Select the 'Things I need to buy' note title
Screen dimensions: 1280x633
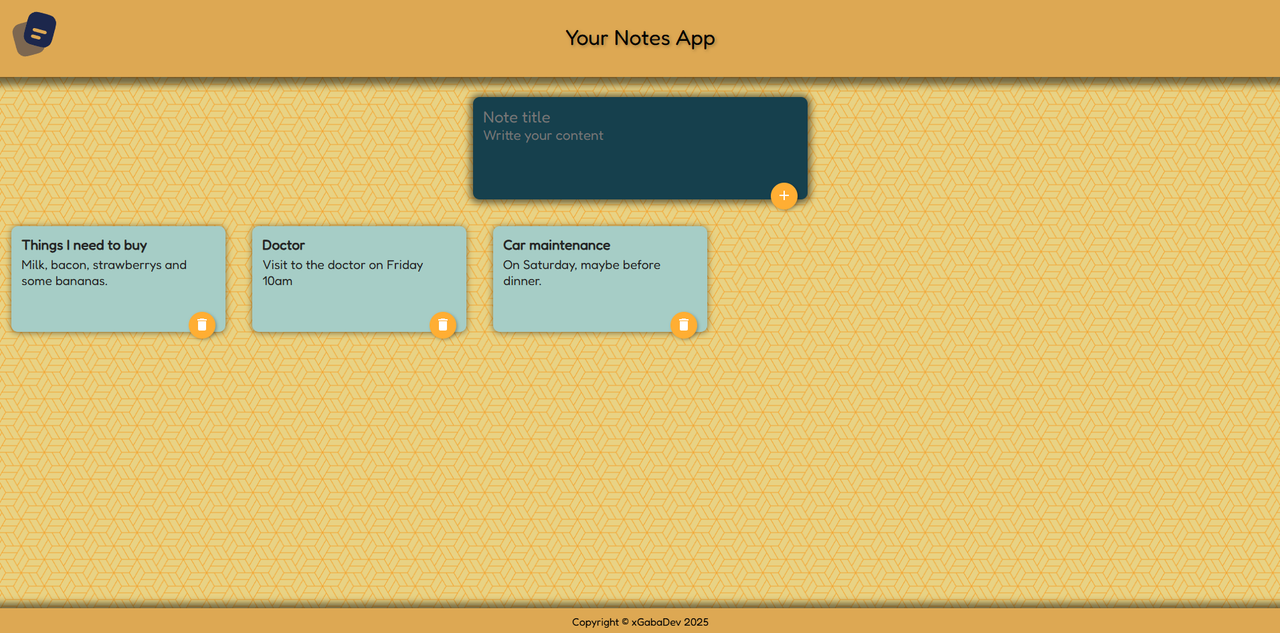coord(84,245)
